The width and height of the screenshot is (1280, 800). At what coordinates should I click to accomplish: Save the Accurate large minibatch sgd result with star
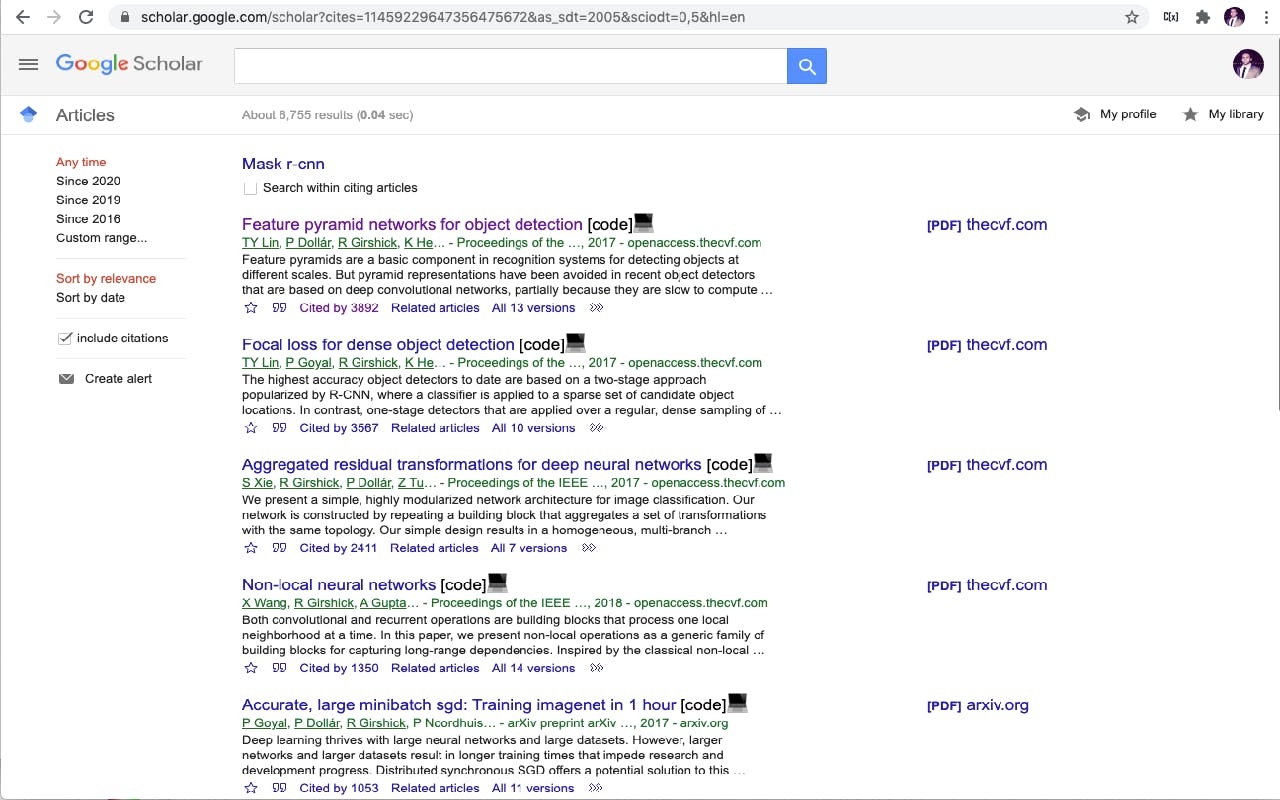point(251,788)
